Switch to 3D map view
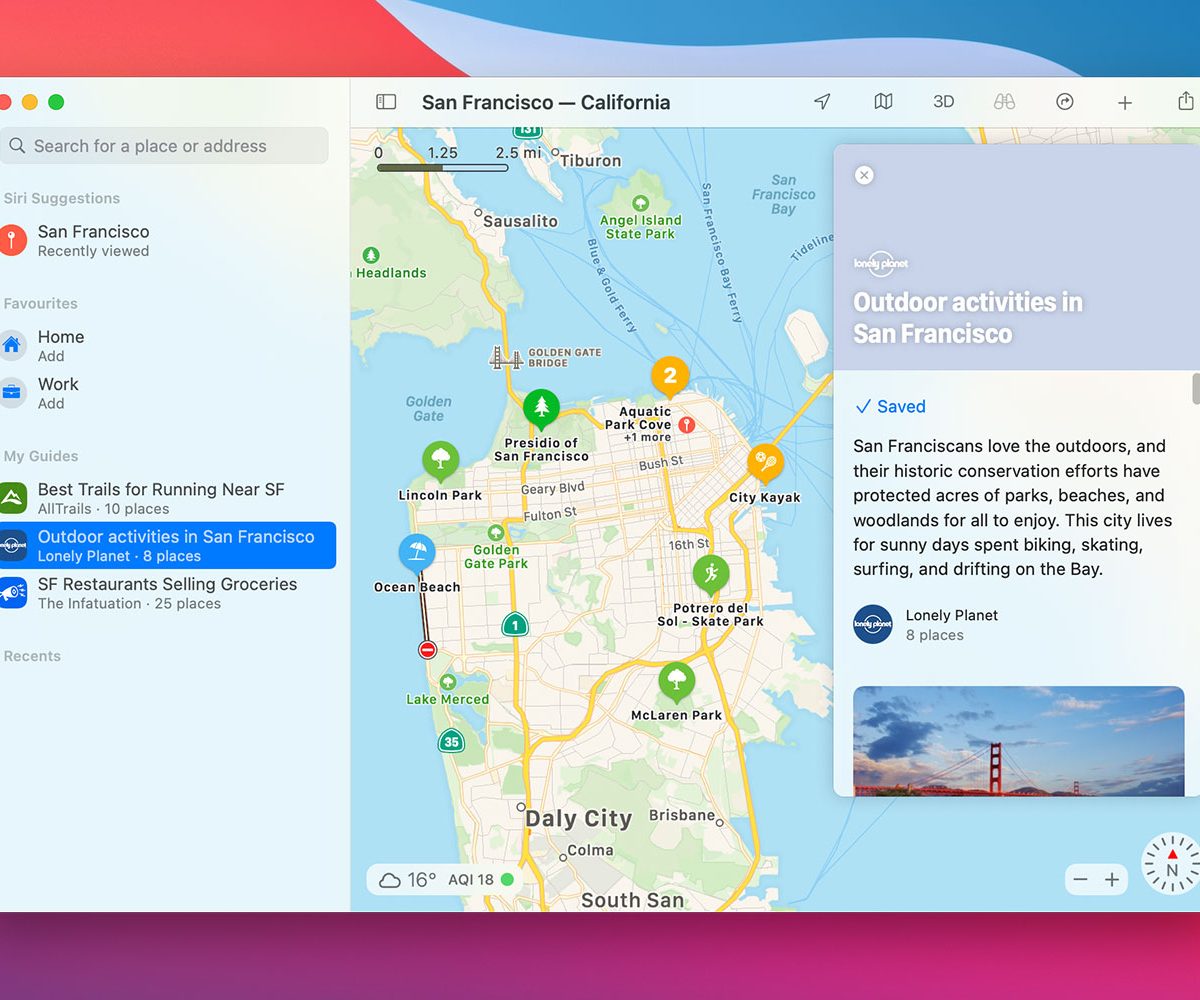 coord(943,102)
